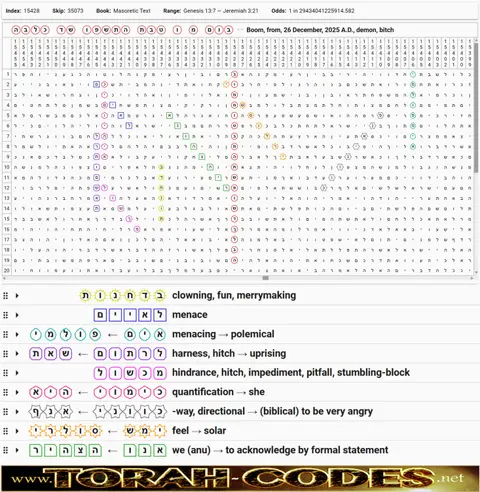This screenshot has height=492, width=480.
Task: Click row number 20 in the matrix
Action: (x=7, y=270)
